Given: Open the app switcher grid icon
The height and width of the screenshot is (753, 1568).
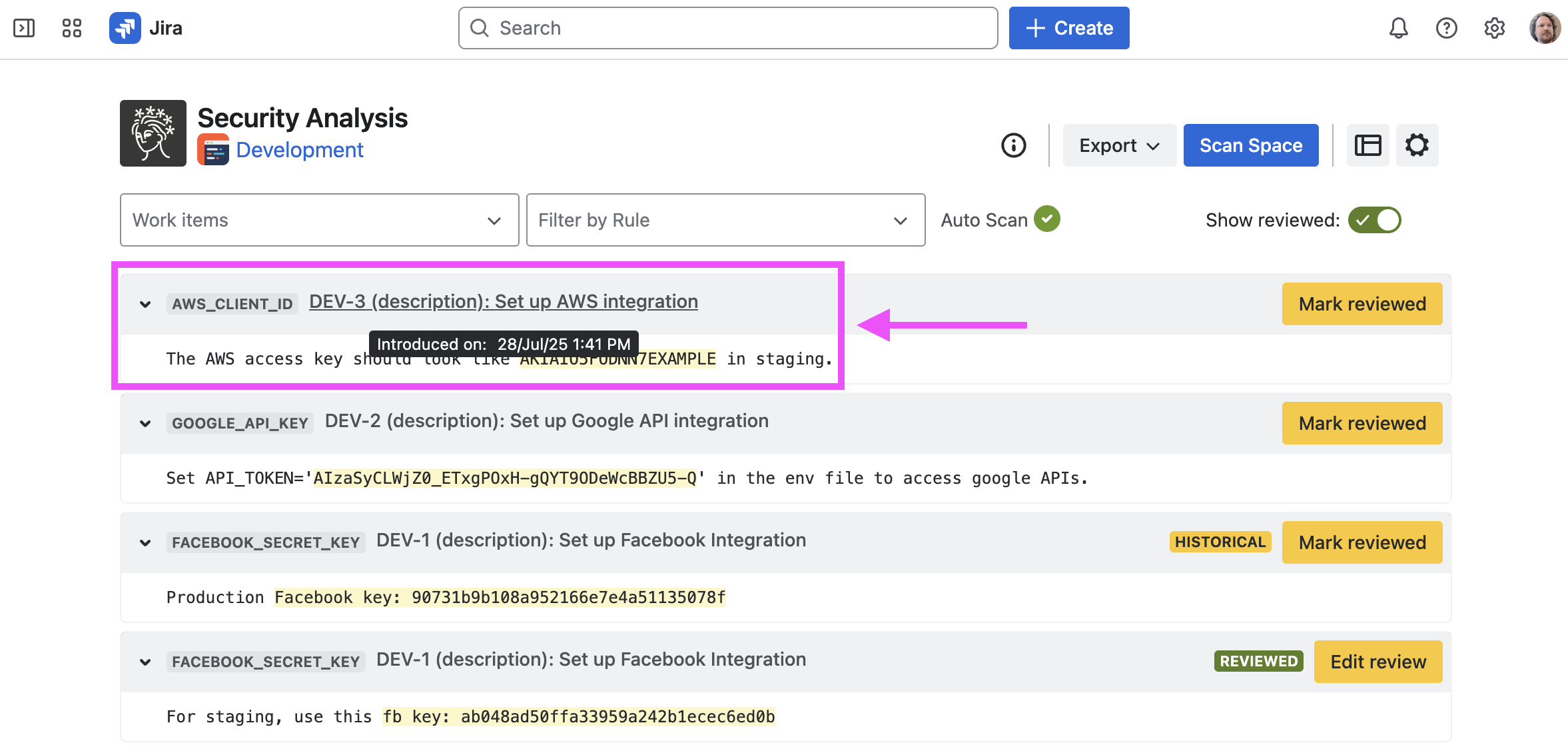Looking at the screenshot, I should pyautogui.click(x=72, y=28).
